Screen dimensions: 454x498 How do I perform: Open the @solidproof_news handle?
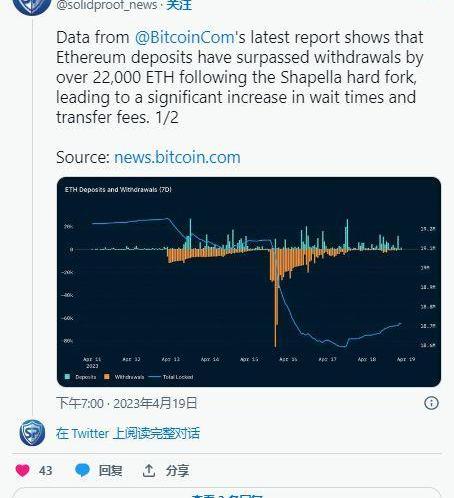[107, 5]
